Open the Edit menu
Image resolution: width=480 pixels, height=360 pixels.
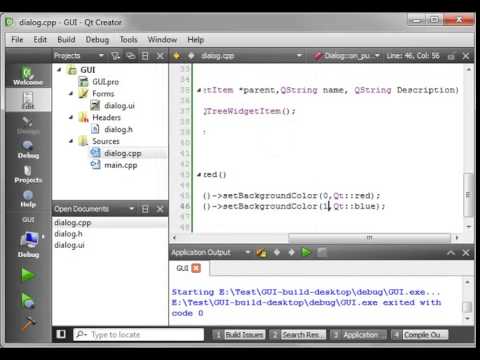(40, 40)
